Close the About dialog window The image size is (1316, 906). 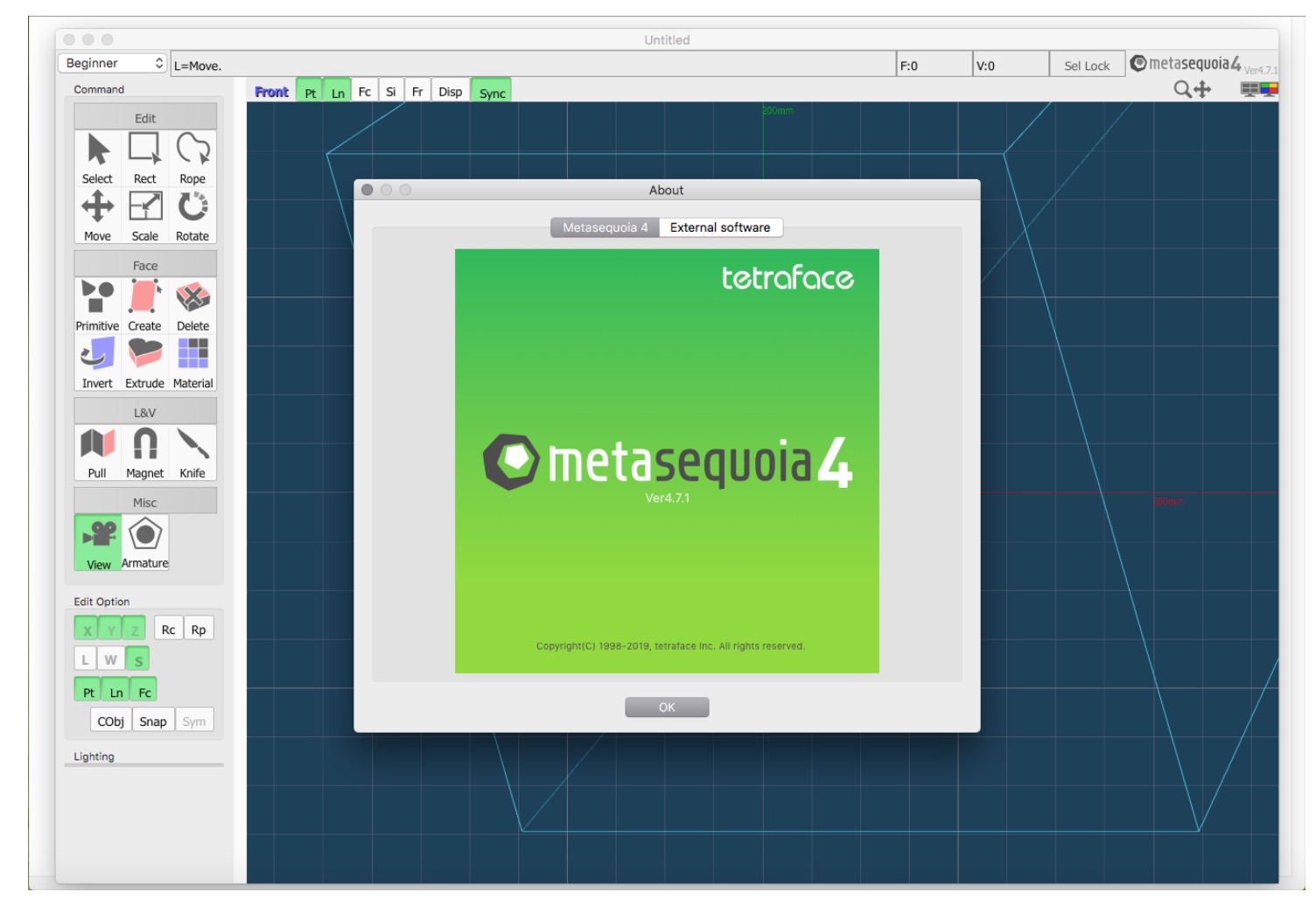pos(367,190)
